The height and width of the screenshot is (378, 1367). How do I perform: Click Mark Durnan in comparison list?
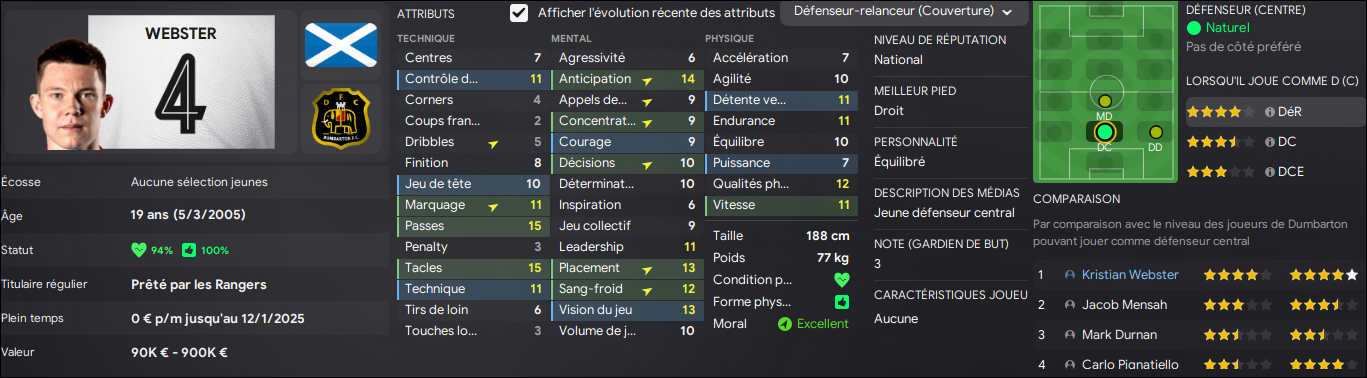point(1119,334)
